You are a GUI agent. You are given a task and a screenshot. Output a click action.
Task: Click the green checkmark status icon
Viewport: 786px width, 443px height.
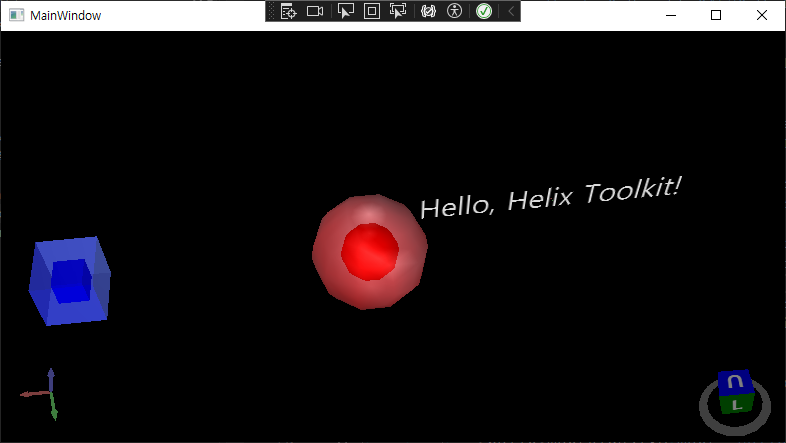[484, 11]
